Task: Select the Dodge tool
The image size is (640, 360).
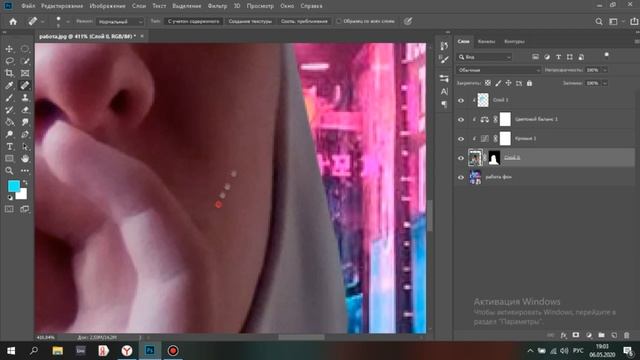Action: [9, 134]
